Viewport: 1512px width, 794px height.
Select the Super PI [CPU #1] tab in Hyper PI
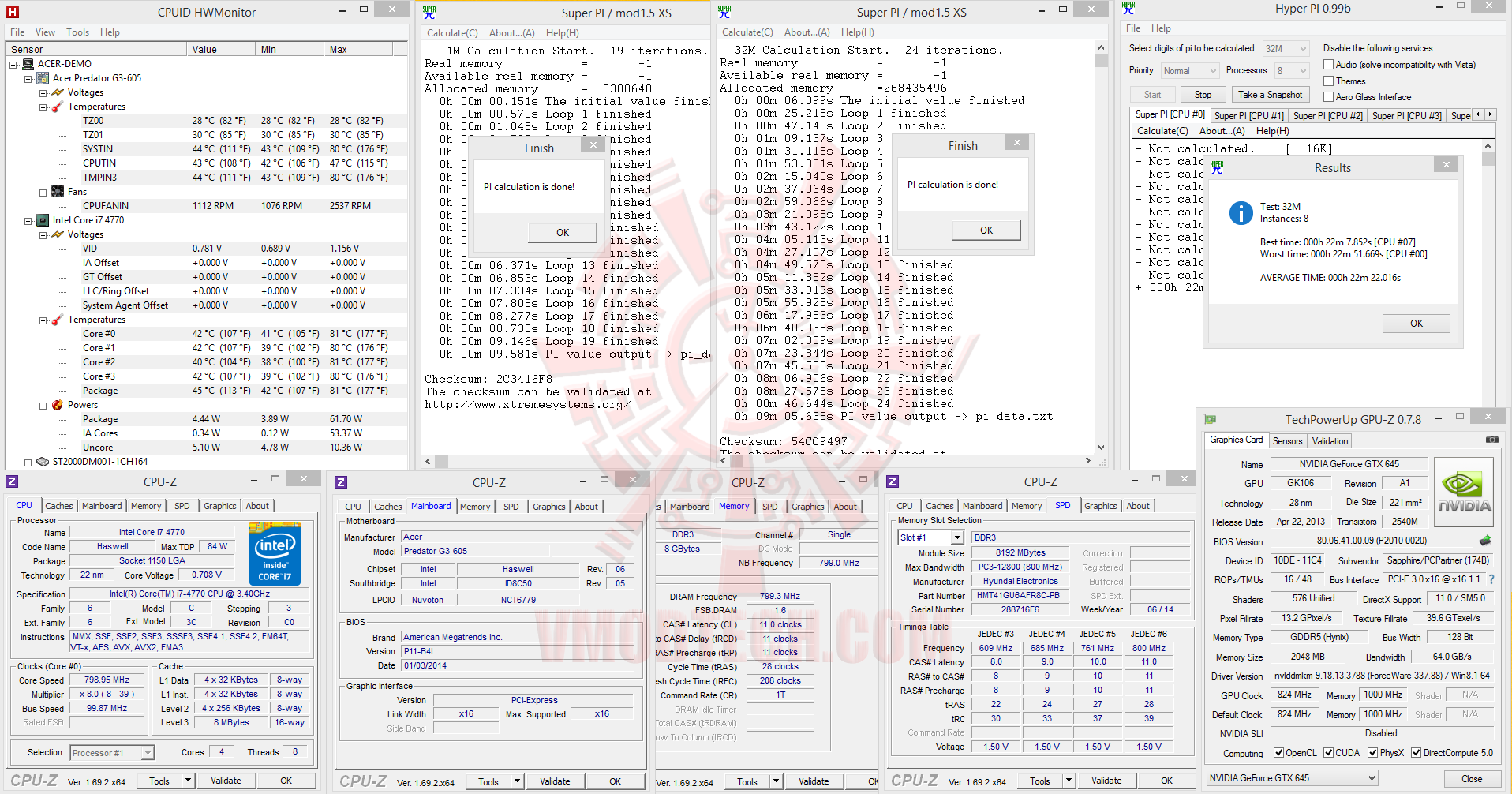click(1248, 116)
